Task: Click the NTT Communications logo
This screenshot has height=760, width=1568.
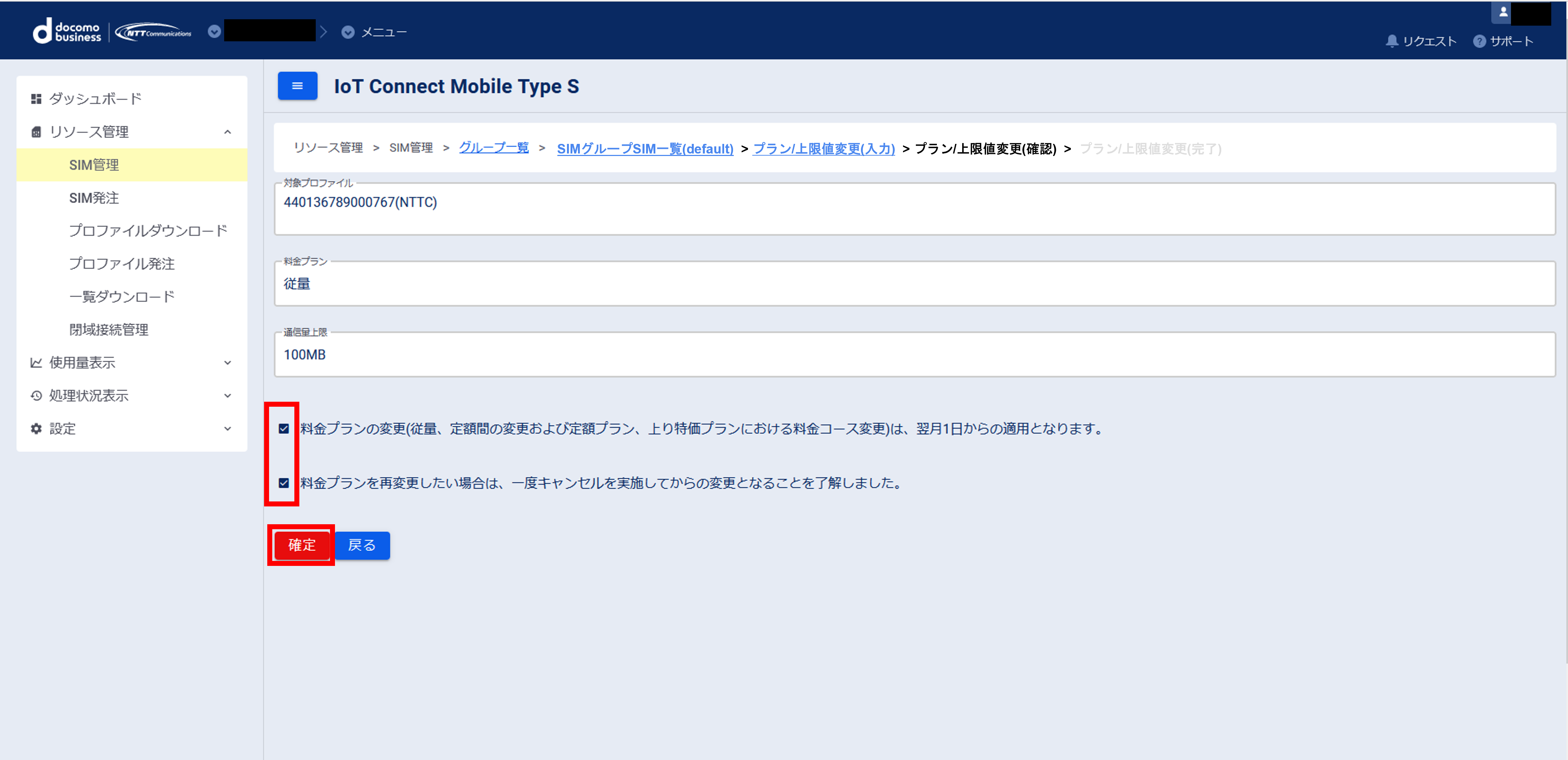Action: [x=153, y=32]
